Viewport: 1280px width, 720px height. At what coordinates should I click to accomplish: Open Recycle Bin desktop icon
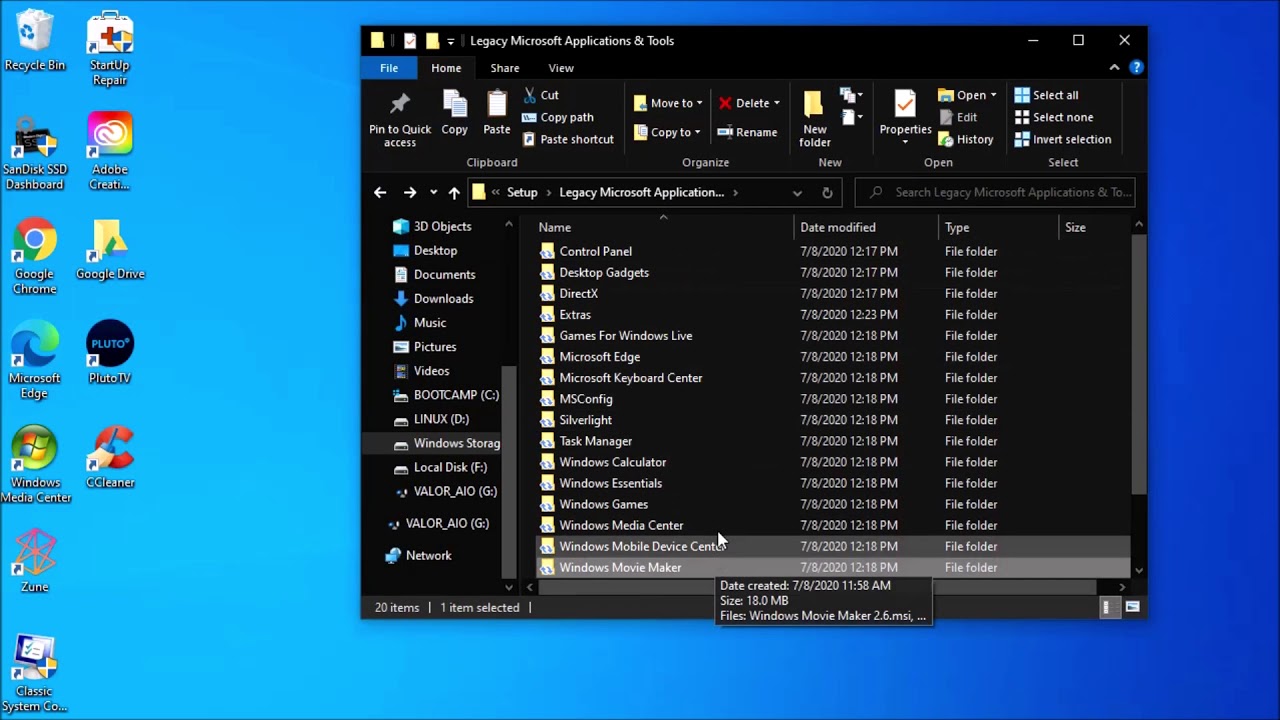34,41
